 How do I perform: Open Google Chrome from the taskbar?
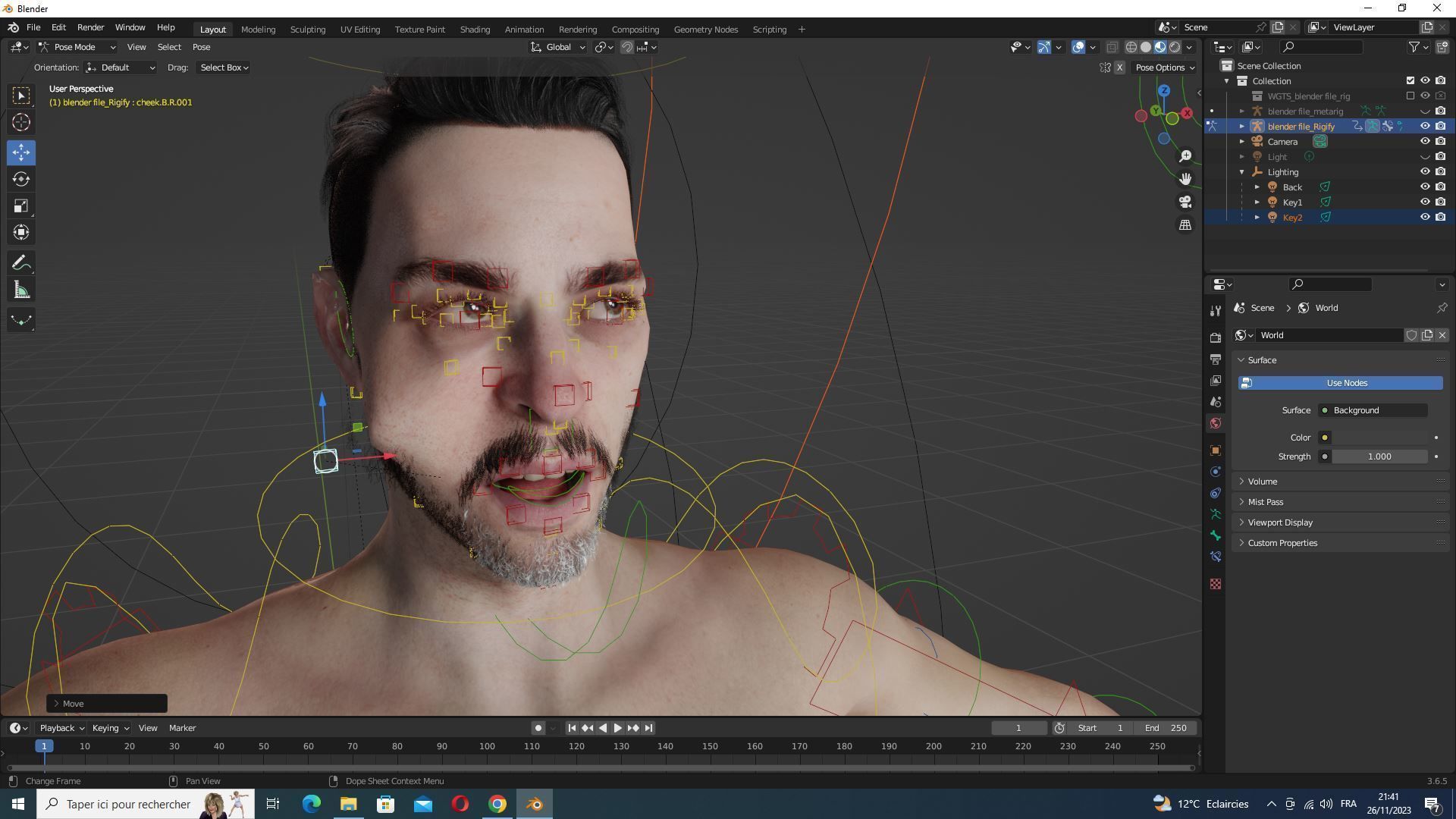coord(497,804)
